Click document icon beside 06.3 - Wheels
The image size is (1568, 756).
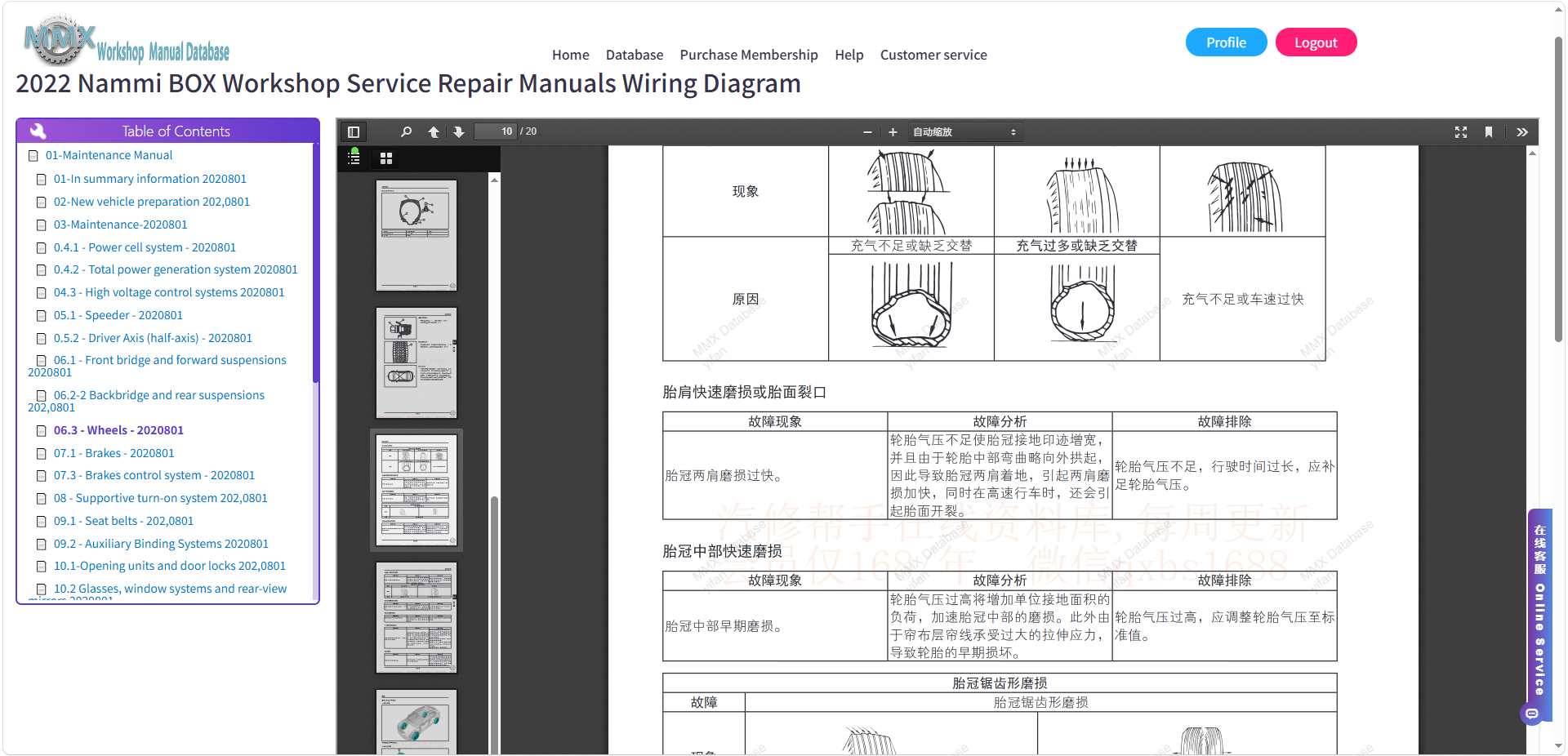[42, 431]
